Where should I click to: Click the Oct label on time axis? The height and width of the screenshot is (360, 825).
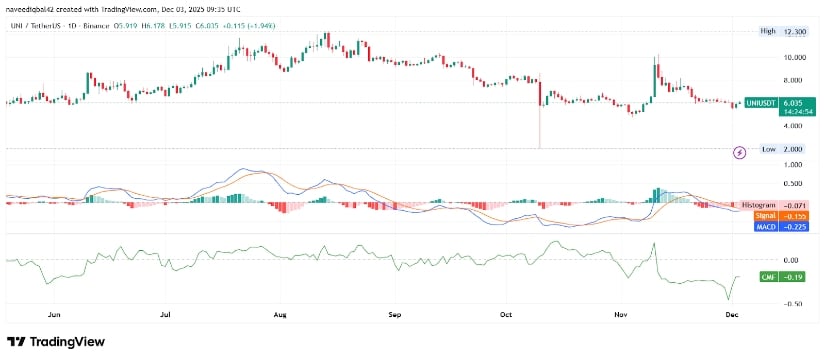(506, 315)
